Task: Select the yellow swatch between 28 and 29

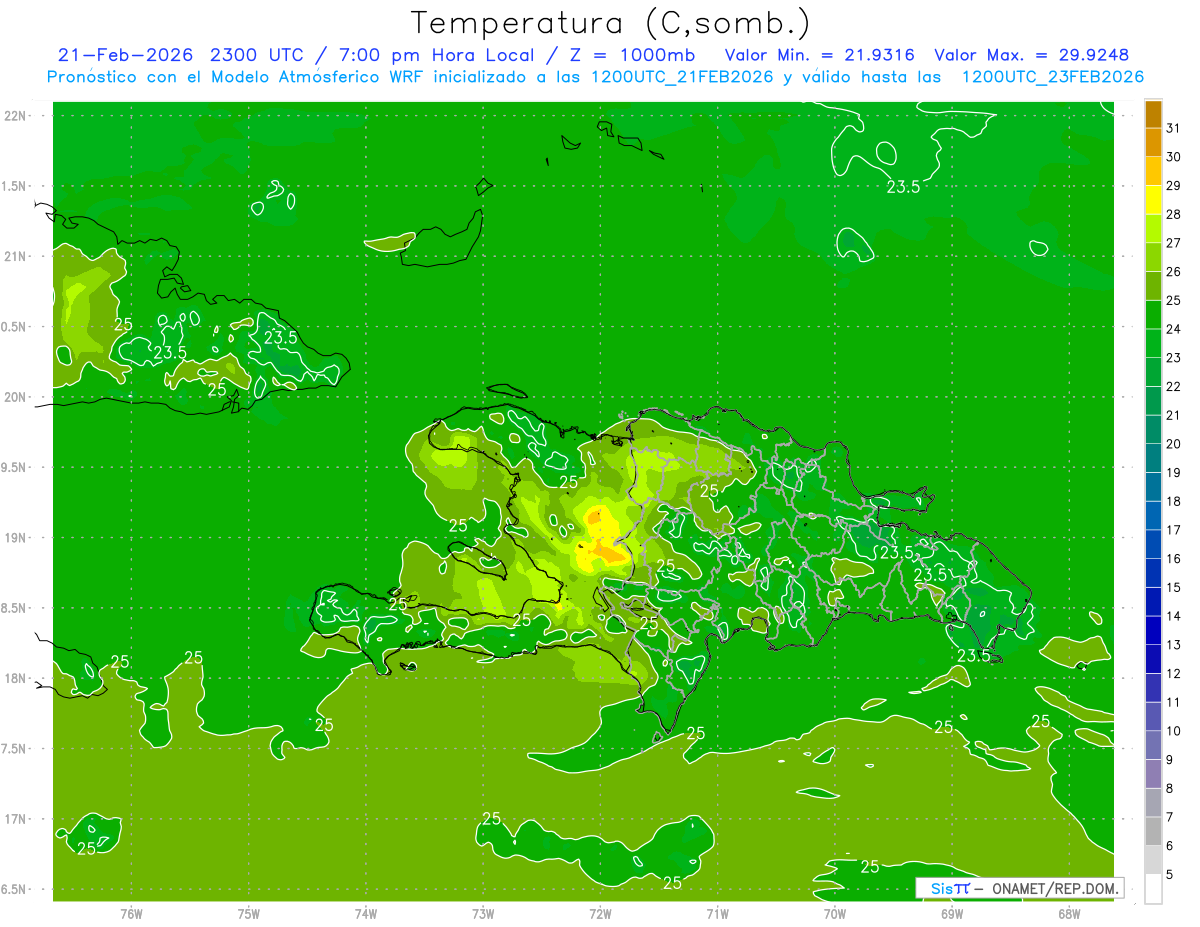Action: pos(1153,200)
